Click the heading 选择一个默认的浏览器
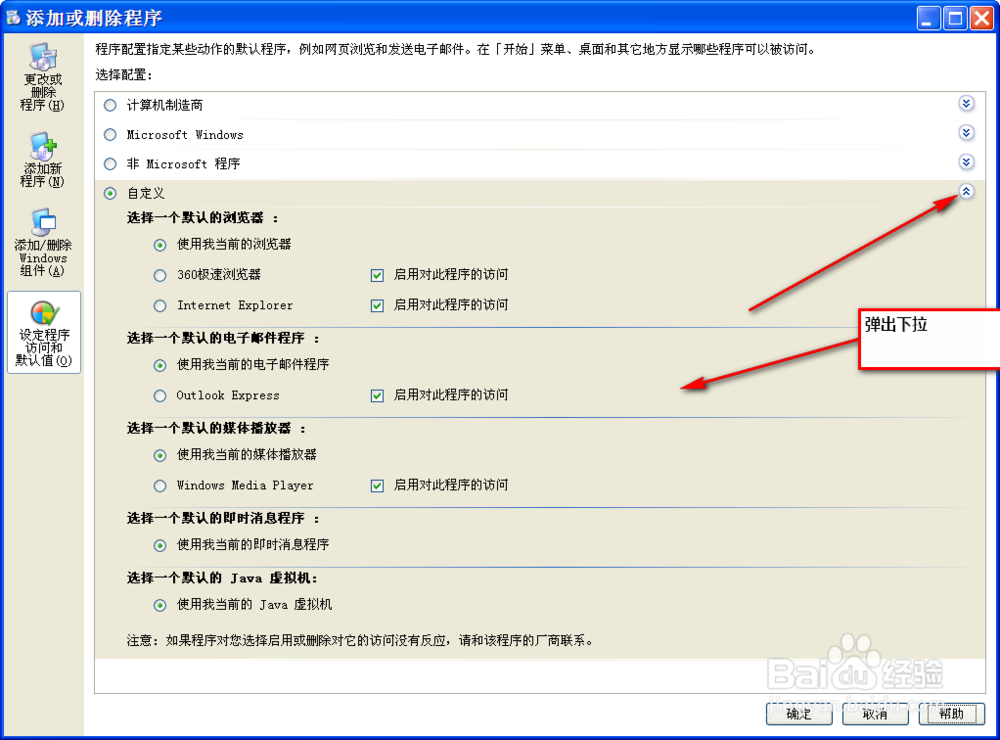The width and height of the screenshot is (1000, 740). click(203, 218)
